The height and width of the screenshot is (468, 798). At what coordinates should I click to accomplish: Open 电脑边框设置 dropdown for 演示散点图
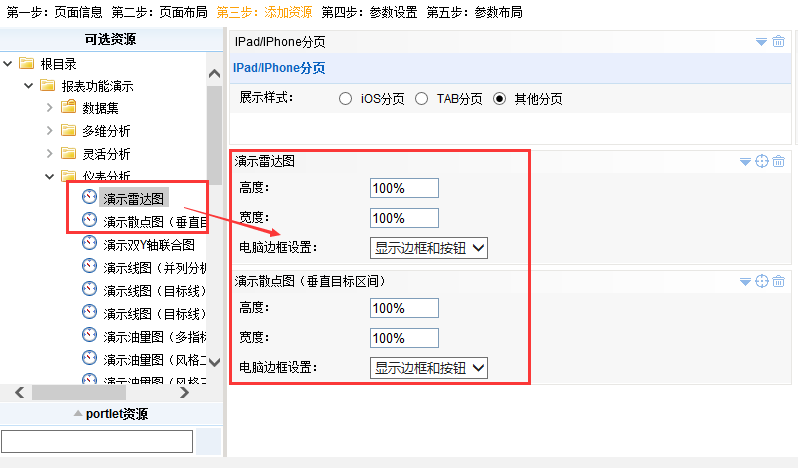pos(429,368)
